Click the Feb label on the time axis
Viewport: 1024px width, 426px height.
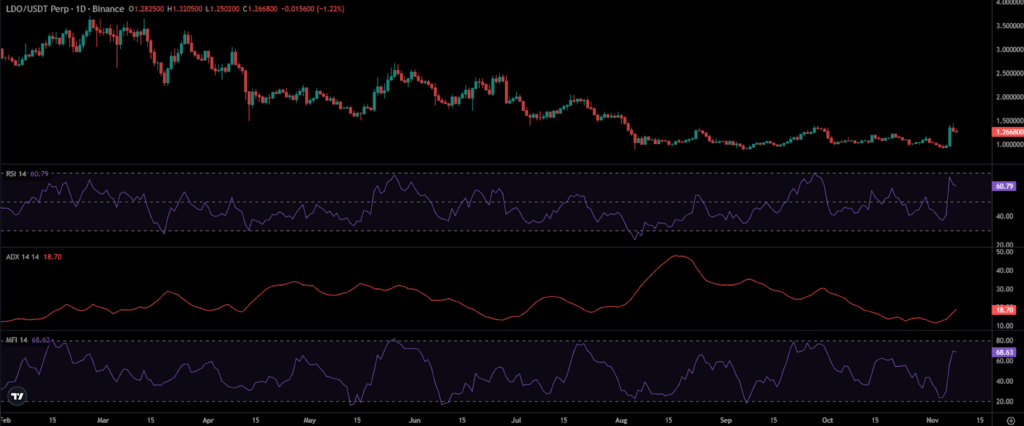pyautogui.click(x=5, y=420)
